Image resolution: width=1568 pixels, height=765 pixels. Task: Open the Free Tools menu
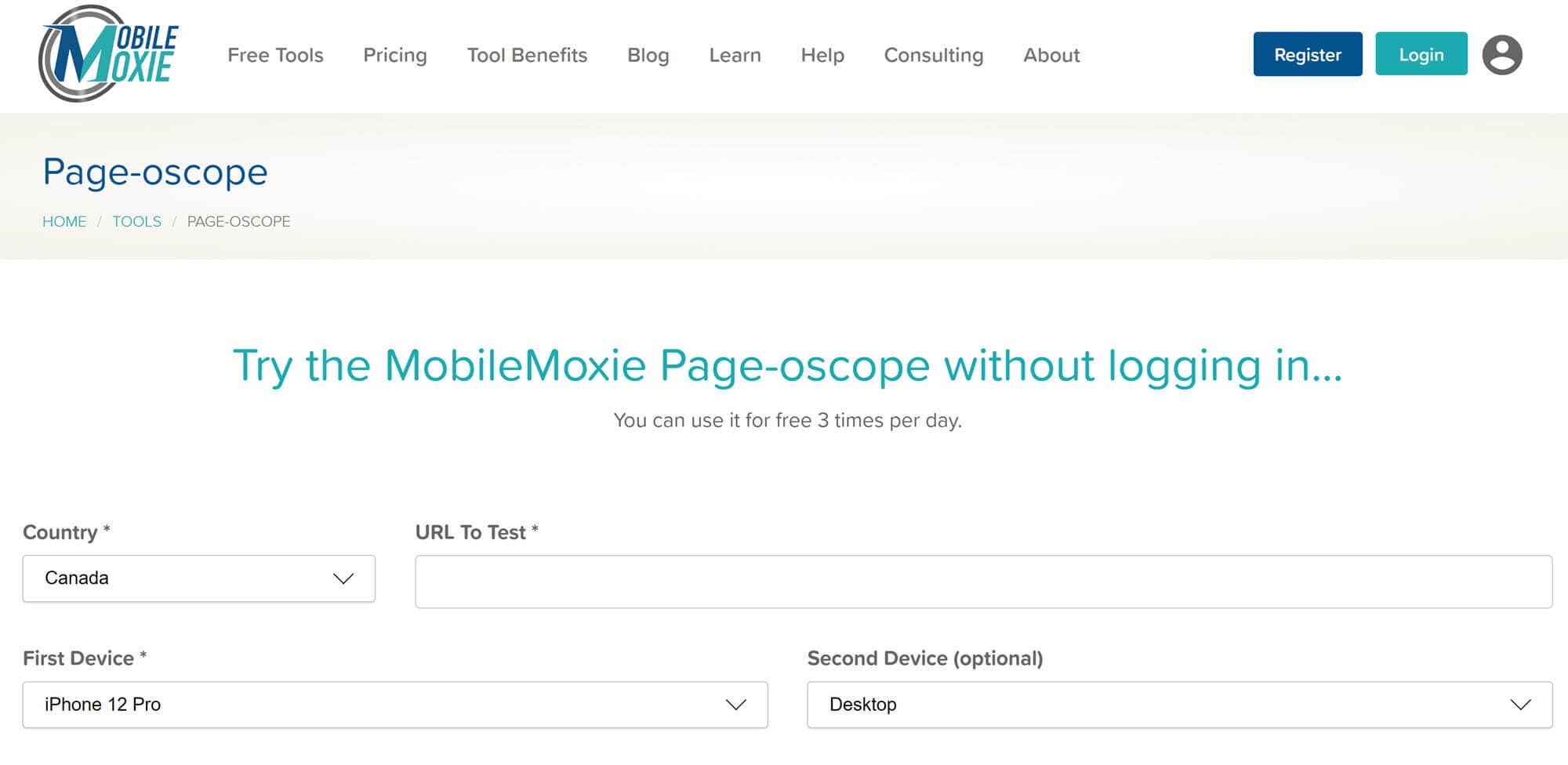tap(275, 55)
